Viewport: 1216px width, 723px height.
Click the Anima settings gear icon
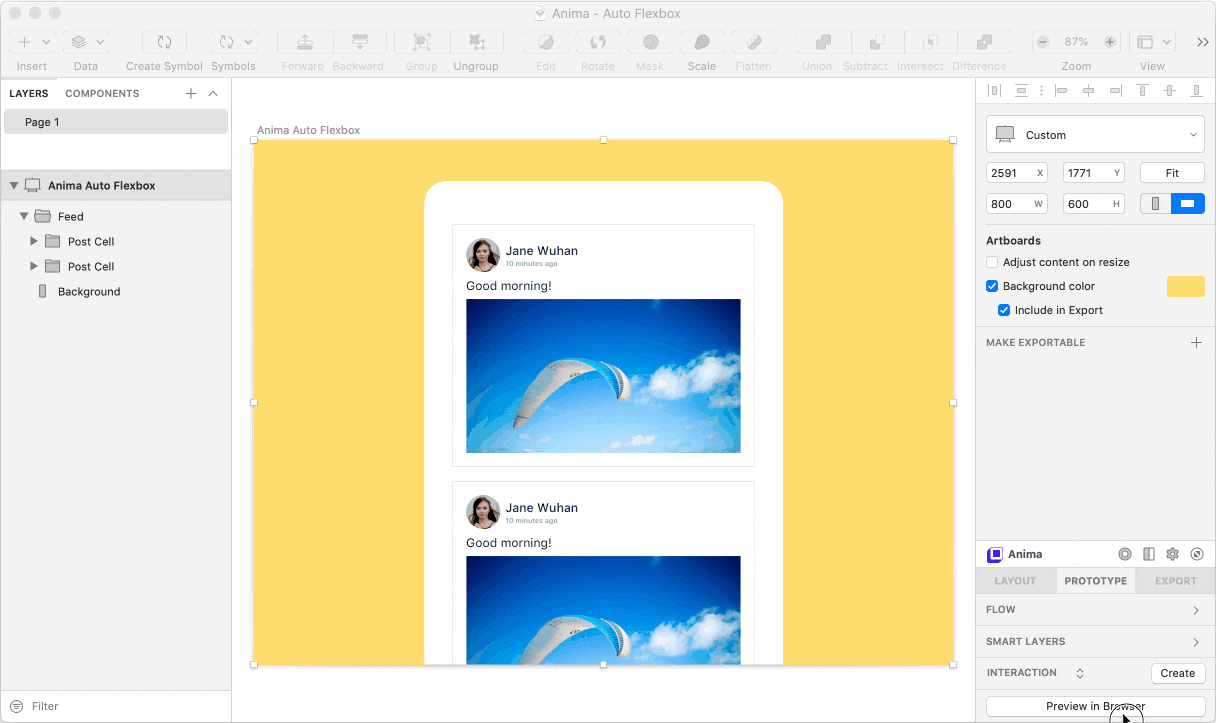[x=1172, y=554]
